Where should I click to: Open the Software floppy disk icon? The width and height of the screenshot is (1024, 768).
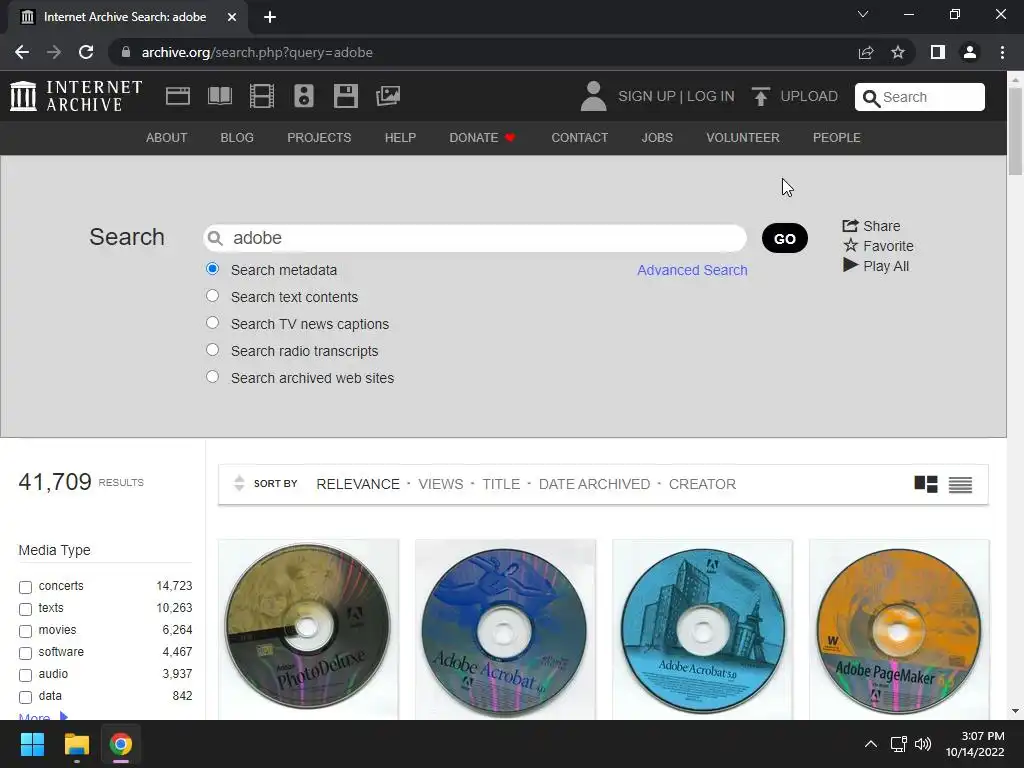coord(345,96)
